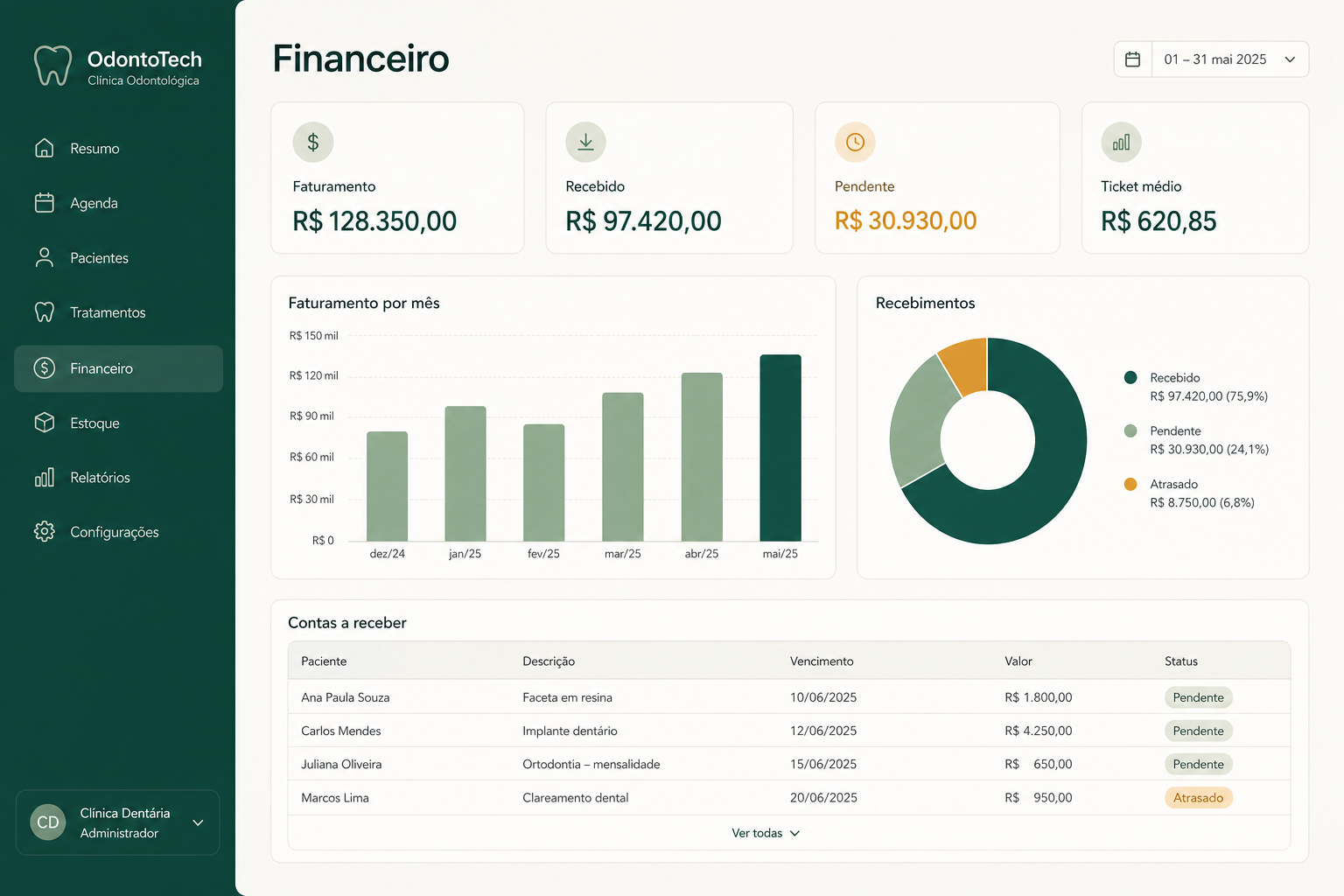The width and height of the screenshot is (1344, 896).
Task: Select the Estoque menu item
Action: 118,423
